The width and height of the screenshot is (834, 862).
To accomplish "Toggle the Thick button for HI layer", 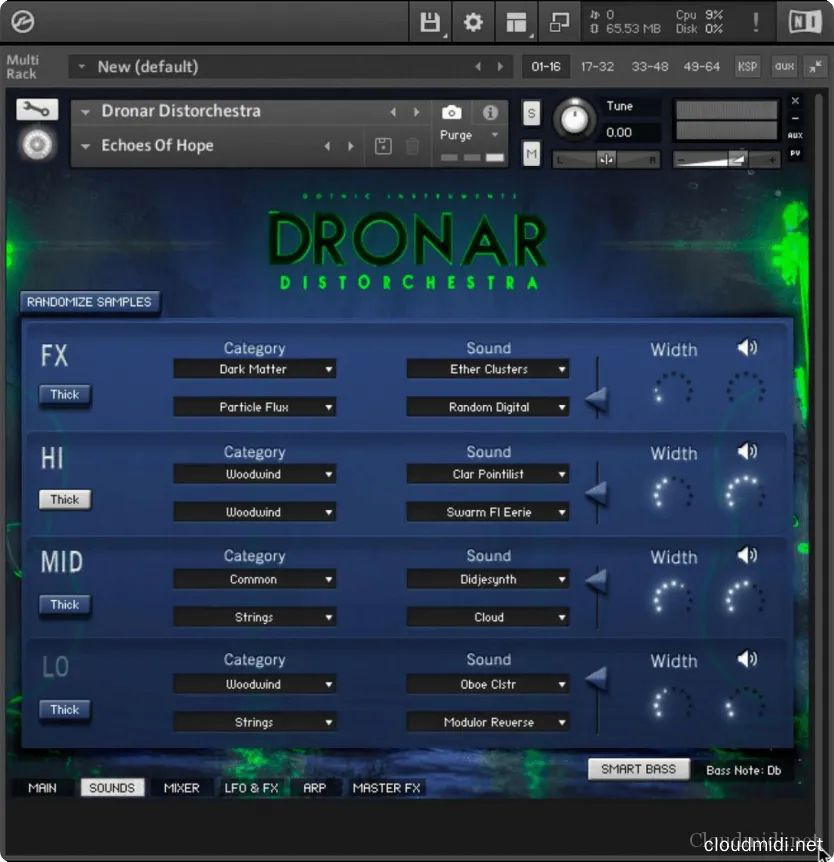I will [x=65, y=499].
